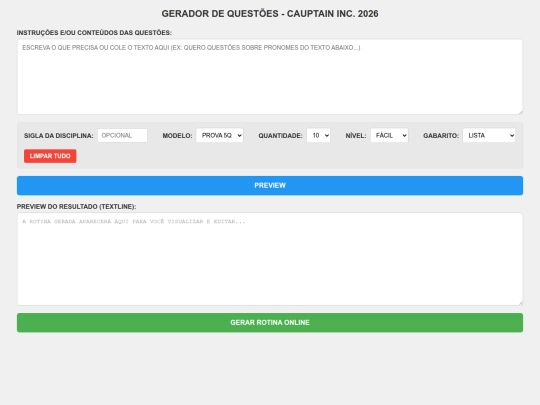Click the green GERAR ROTINA ONLINE button
The width and height of the screenshot is (540, 405).
click(270, 323)
